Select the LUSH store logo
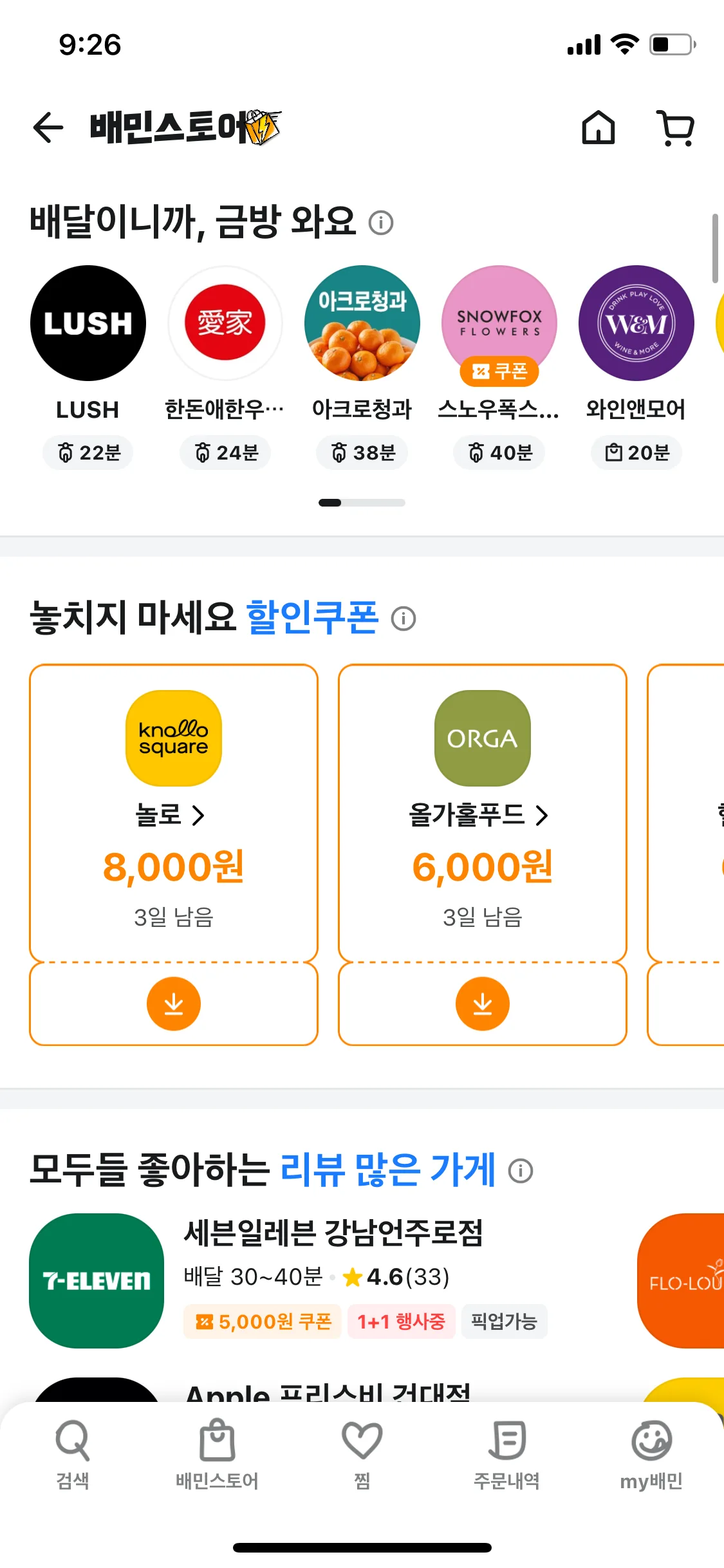724x1568 pixels. pos(88,323)
